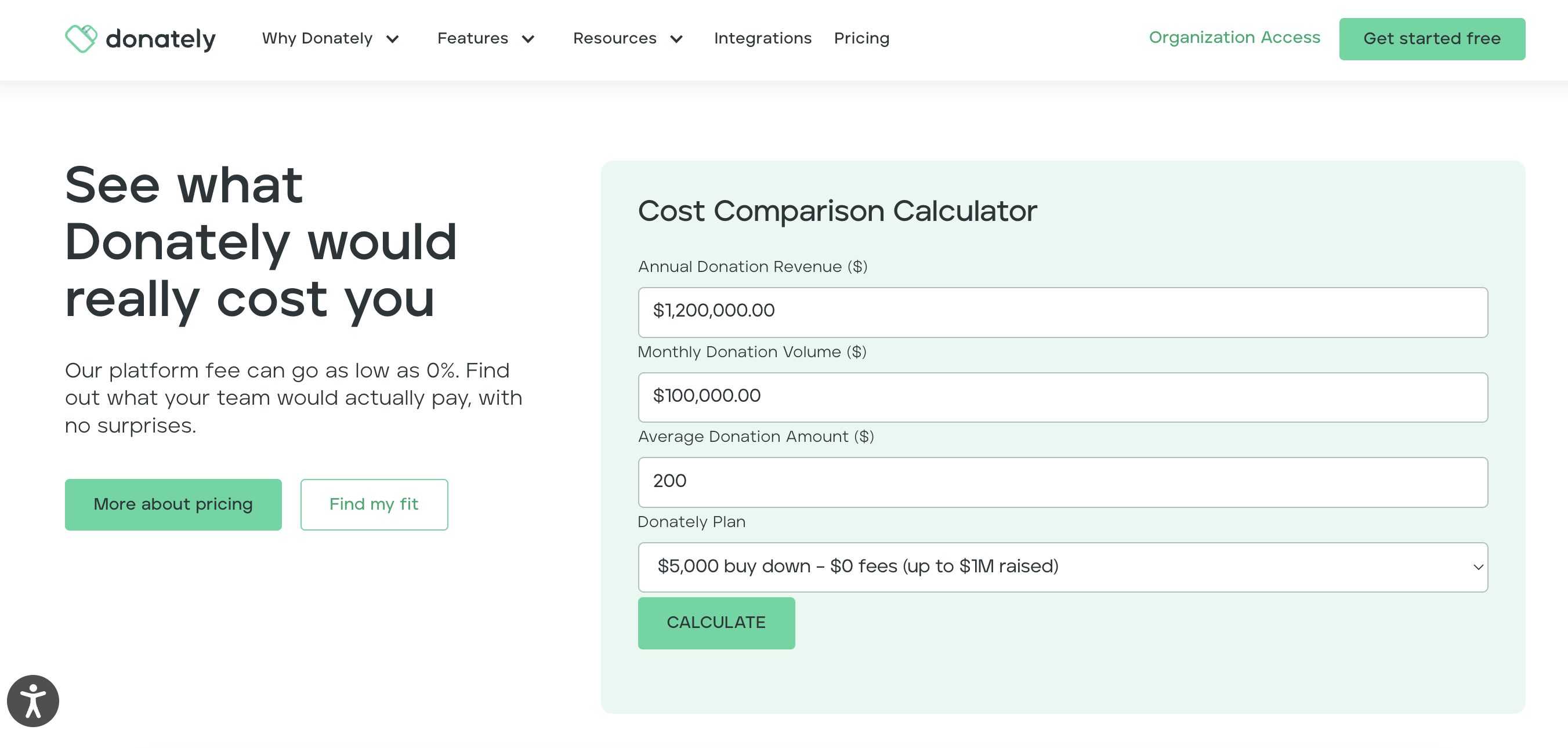Viewport: 1568px width, 748px height.
Task: Go to the Integrations page
Action: click(763, 38)
